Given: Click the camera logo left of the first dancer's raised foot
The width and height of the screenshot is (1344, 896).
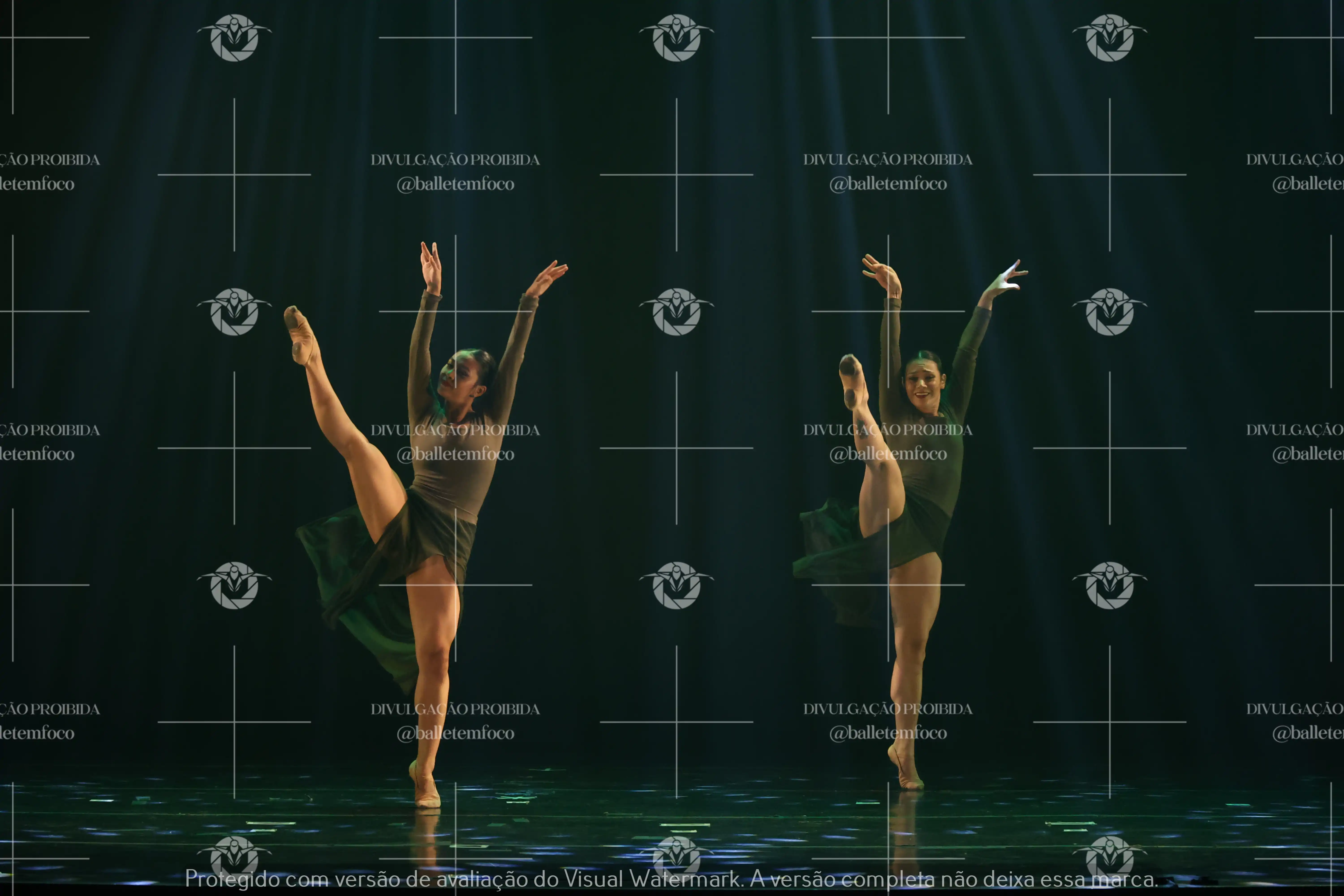Looking at the screenshot, I should pyautogui.click(x=234, y=312).
